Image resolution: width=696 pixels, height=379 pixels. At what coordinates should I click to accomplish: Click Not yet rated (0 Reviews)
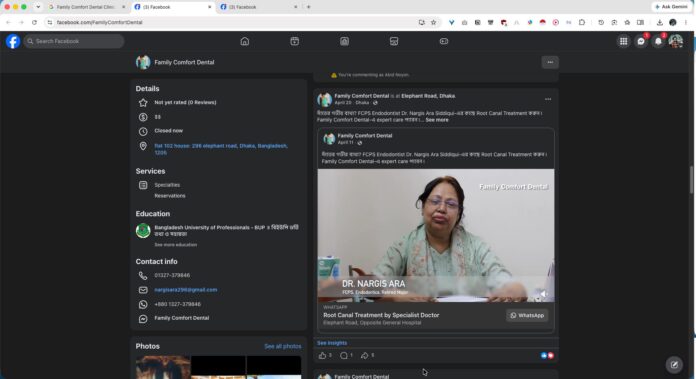click(x=185, y=103)
